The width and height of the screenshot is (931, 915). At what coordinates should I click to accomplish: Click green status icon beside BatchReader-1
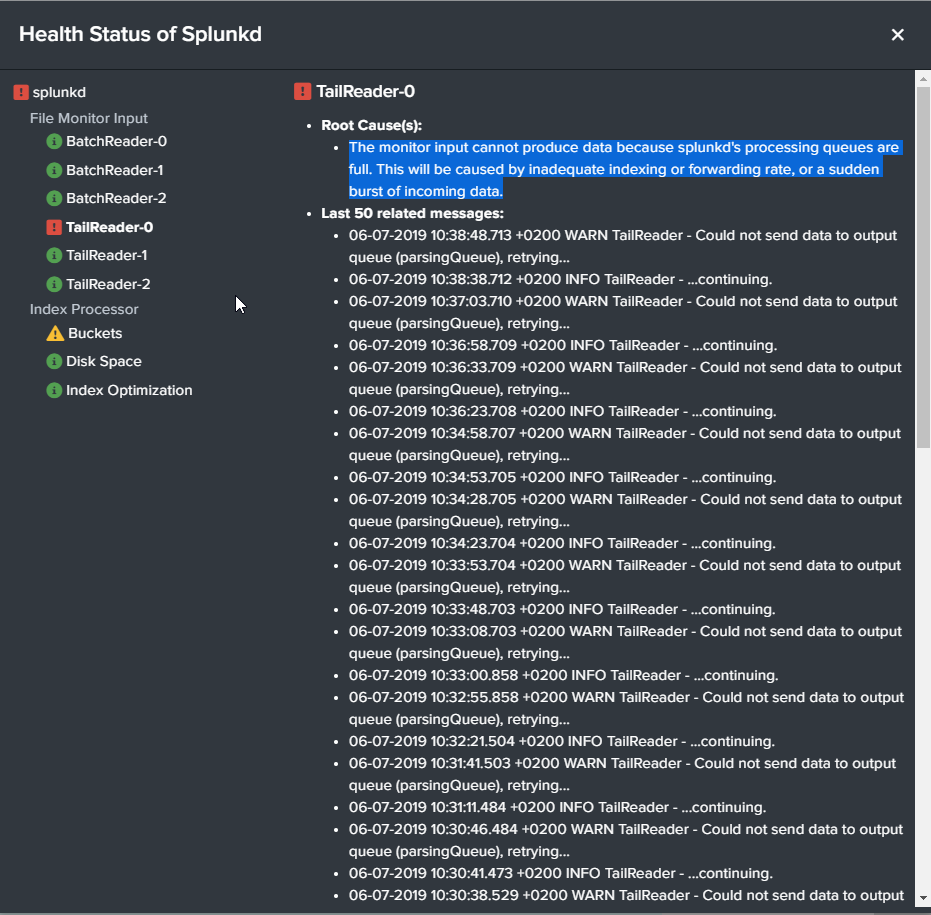click(x=54, y=170)
